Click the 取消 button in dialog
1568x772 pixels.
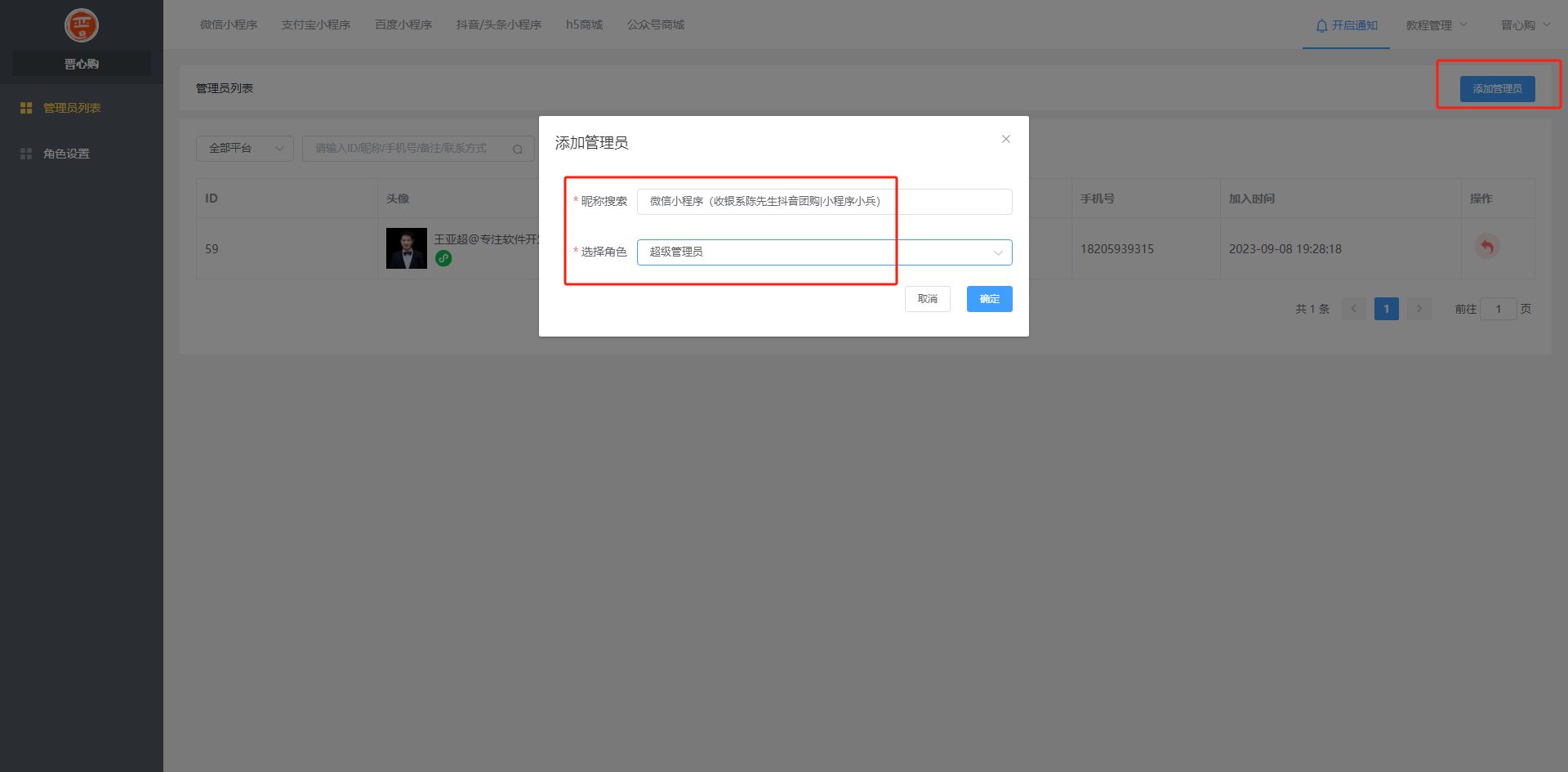click(x=927, y=299)
